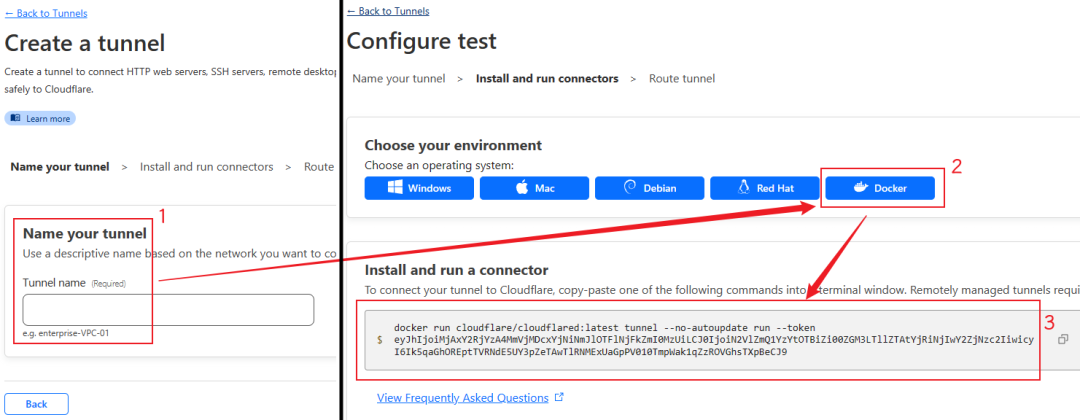Open Back to Tunnels above Create a tunnel
This screenshot has height=420, width=1080.
pyautogui.click(x=46, y=13)
